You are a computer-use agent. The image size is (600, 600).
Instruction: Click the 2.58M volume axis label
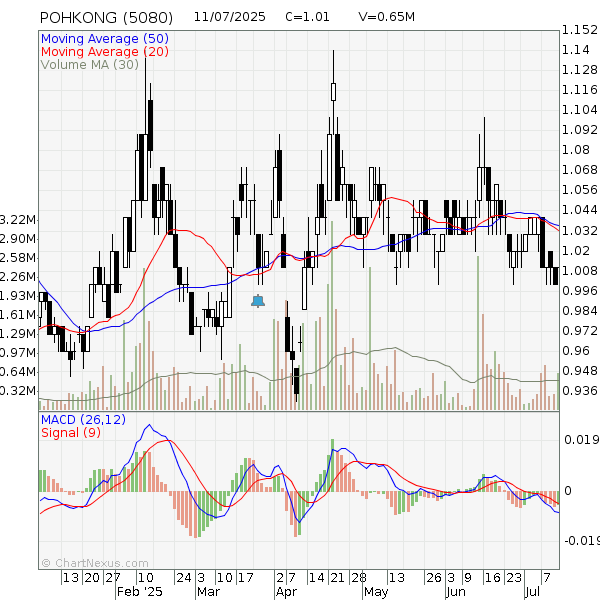pos(18,258)
